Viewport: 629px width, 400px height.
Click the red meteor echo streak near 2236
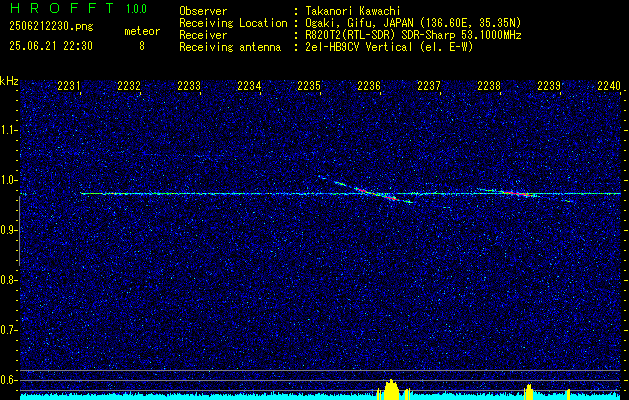tap(376, 193)
